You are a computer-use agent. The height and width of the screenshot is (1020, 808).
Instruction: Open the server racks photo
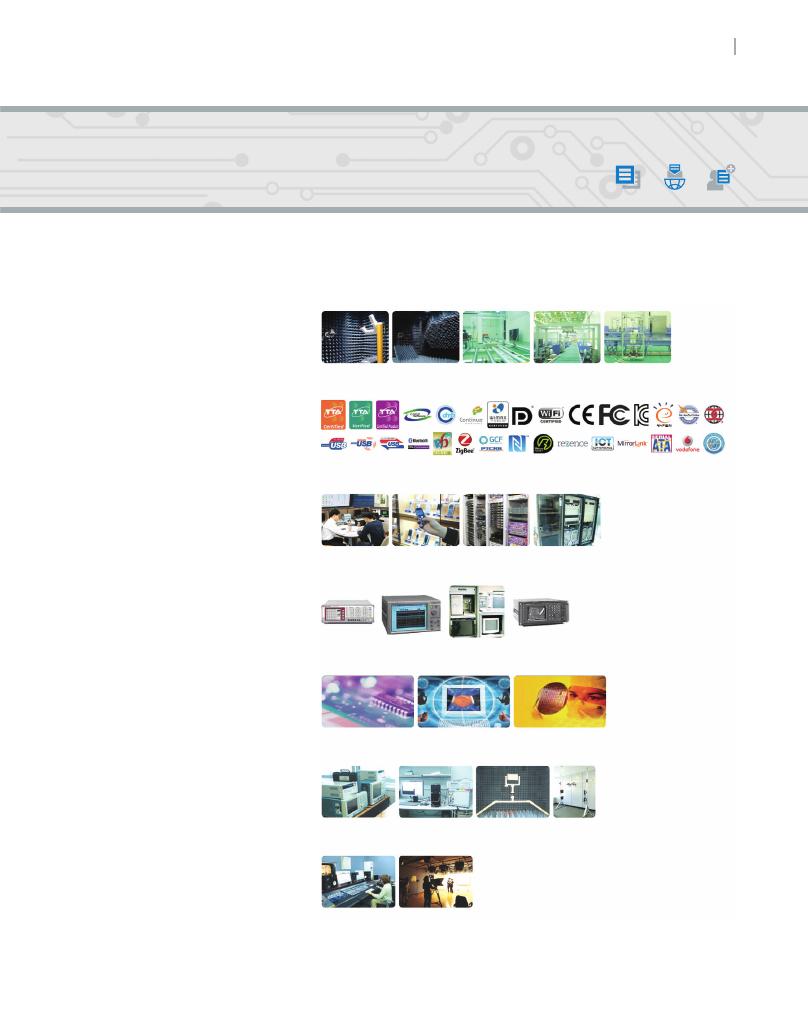[x=496, y=520]
